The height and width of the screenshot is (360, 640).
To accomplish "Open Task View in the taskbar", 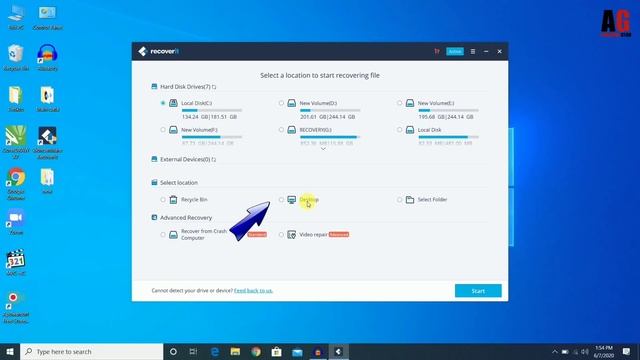I will 193,352.
